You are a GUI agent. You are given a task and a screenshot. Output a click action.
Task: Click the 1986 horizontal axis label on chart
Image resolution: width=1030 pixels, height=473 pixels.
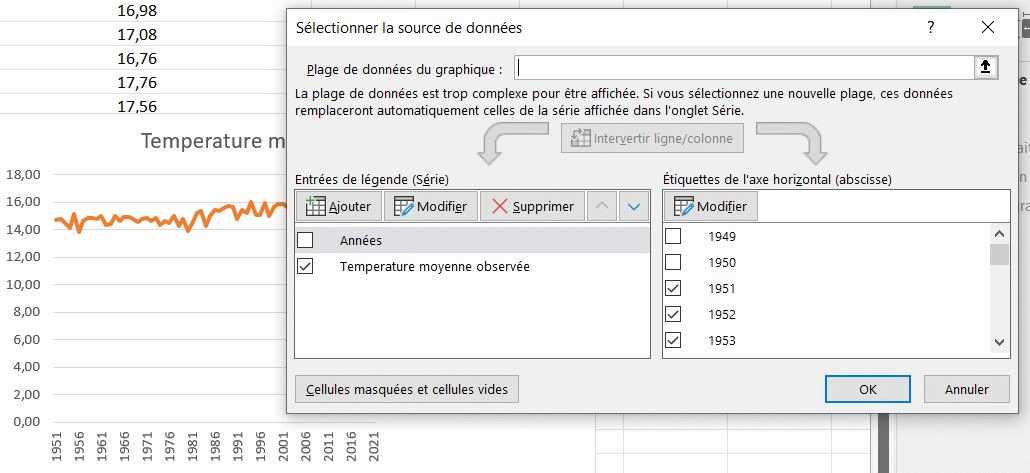pos(215,447)
